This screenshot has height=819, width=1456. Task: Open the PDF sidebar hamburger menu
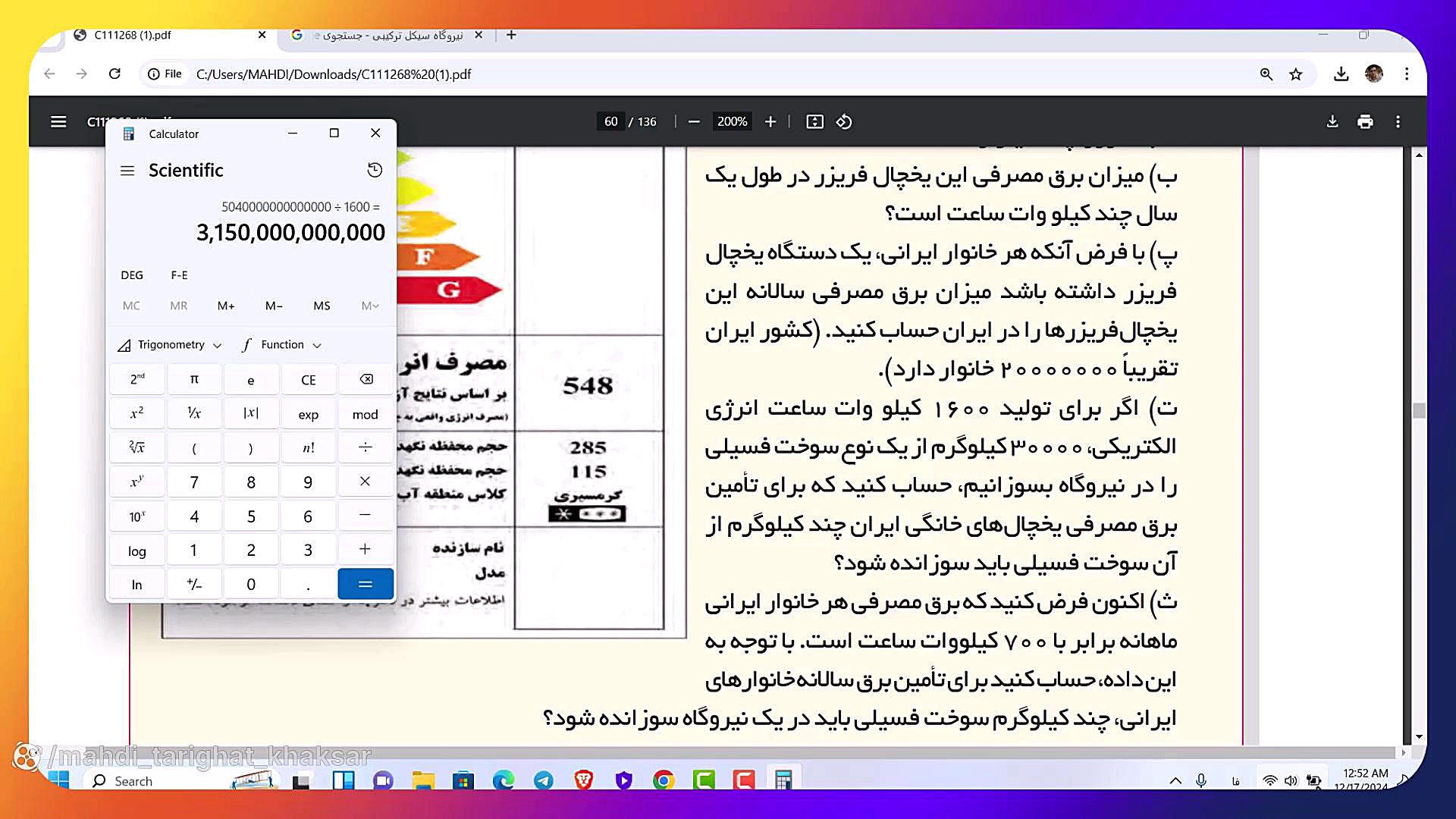(x=58, y=121)
